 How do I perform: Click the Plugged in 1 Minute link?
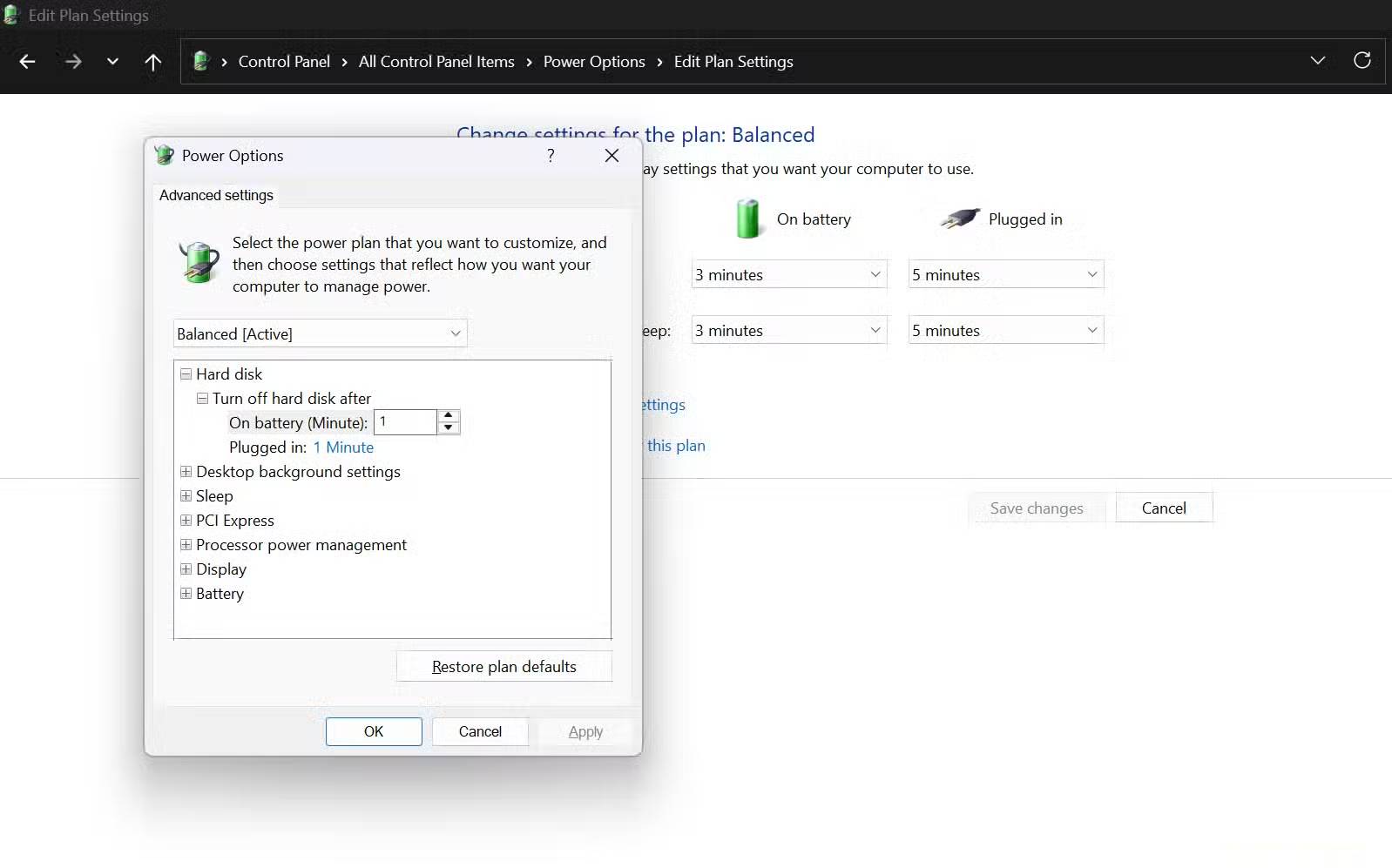pos(343,447)
